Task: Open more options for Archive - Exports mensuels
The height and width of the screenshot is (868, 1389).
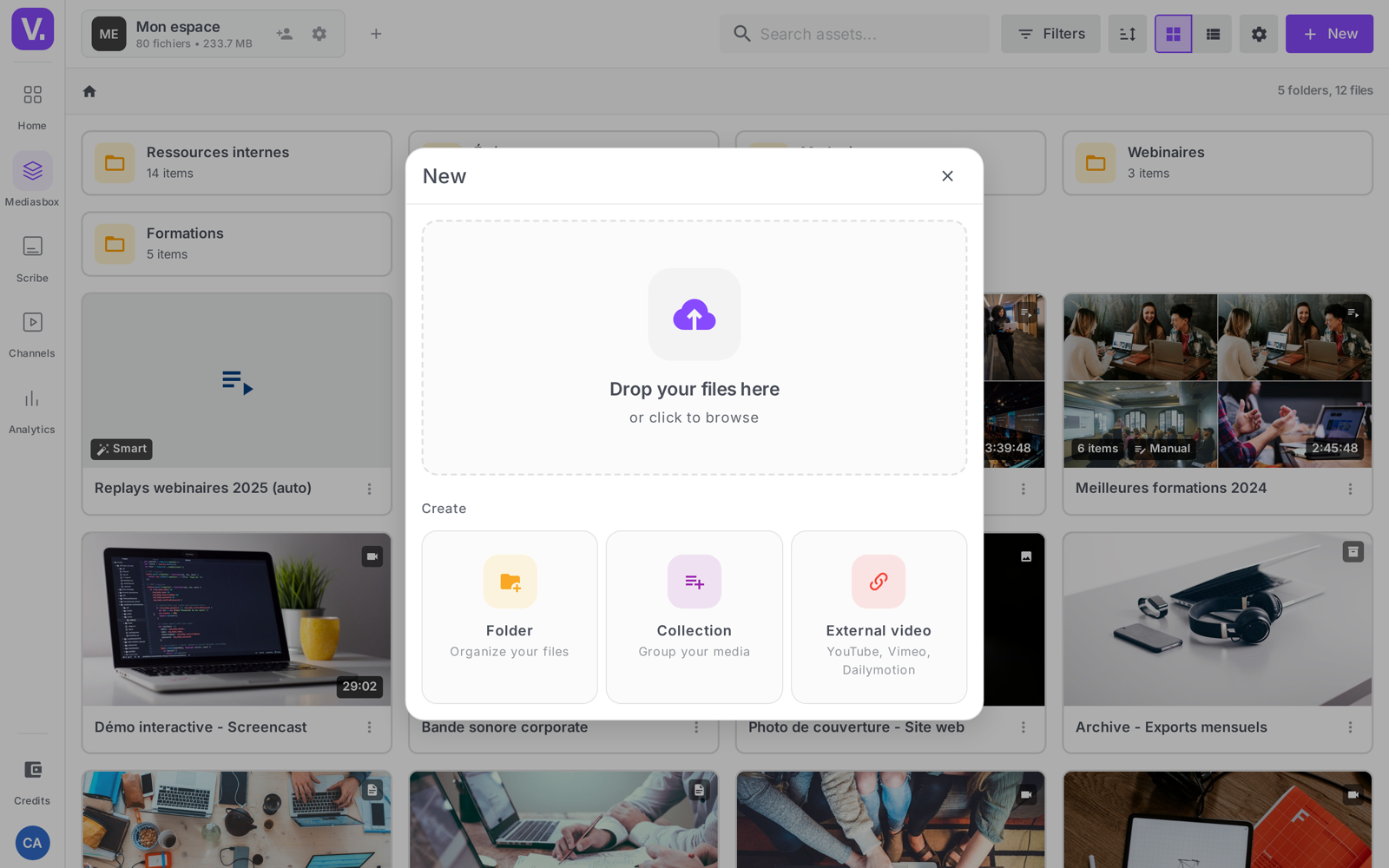Action: point(1351,727)
